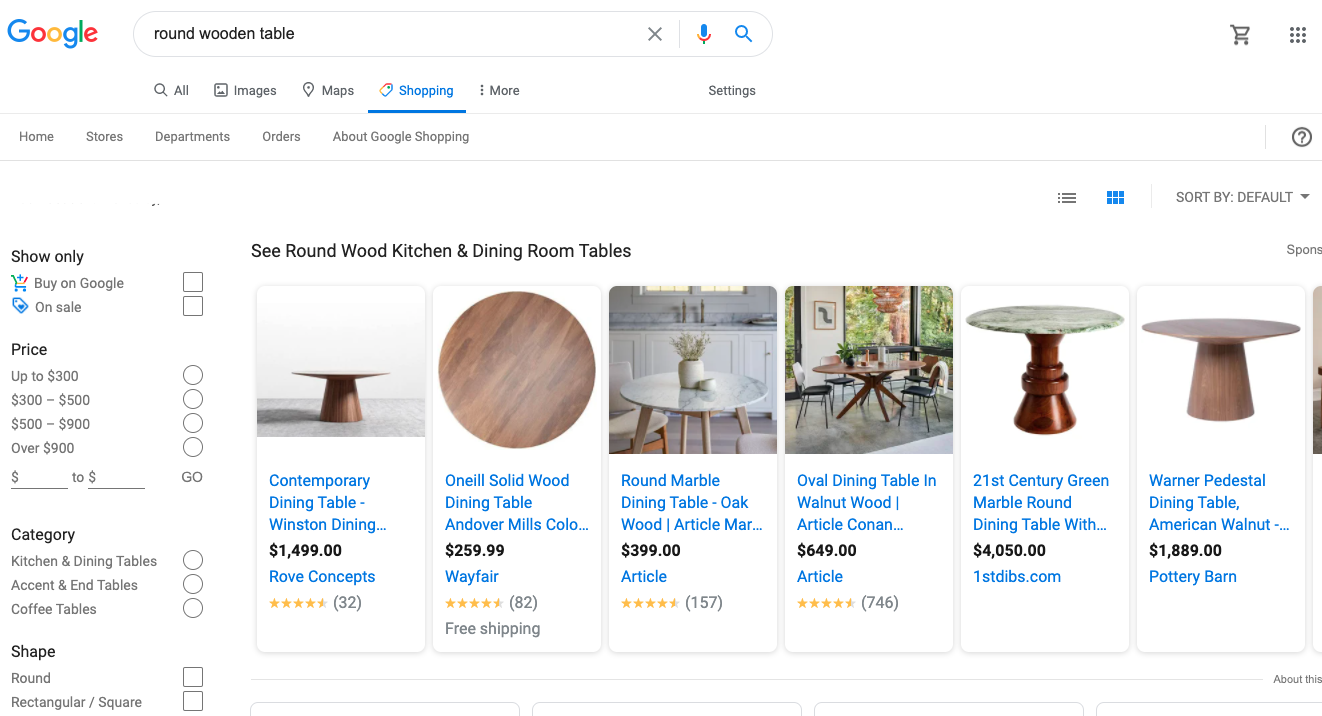The height and width of the screenshot is (716, 1322).
Task: Go to Shopping Home
Action: [36, 136]
